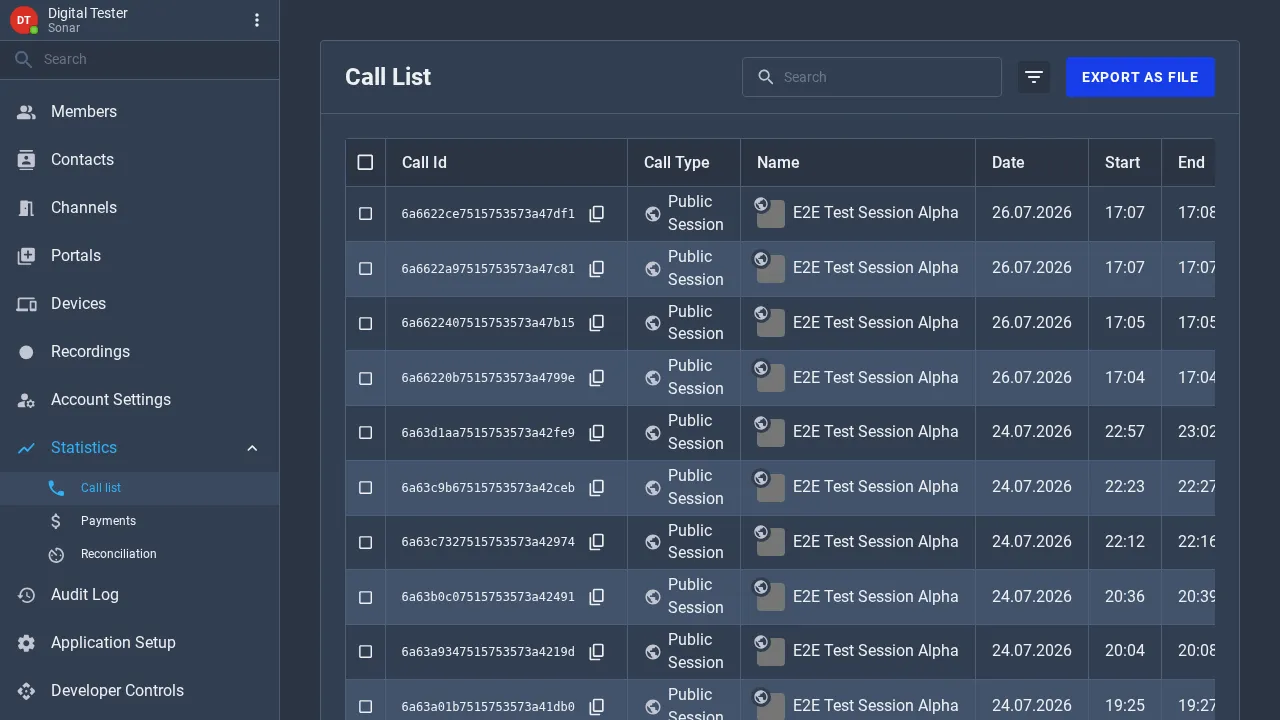1280x720 pixels.
Task: Check the row for call 6a63d1aa7515753573a42fe9
Action: [x=365, y=433]
